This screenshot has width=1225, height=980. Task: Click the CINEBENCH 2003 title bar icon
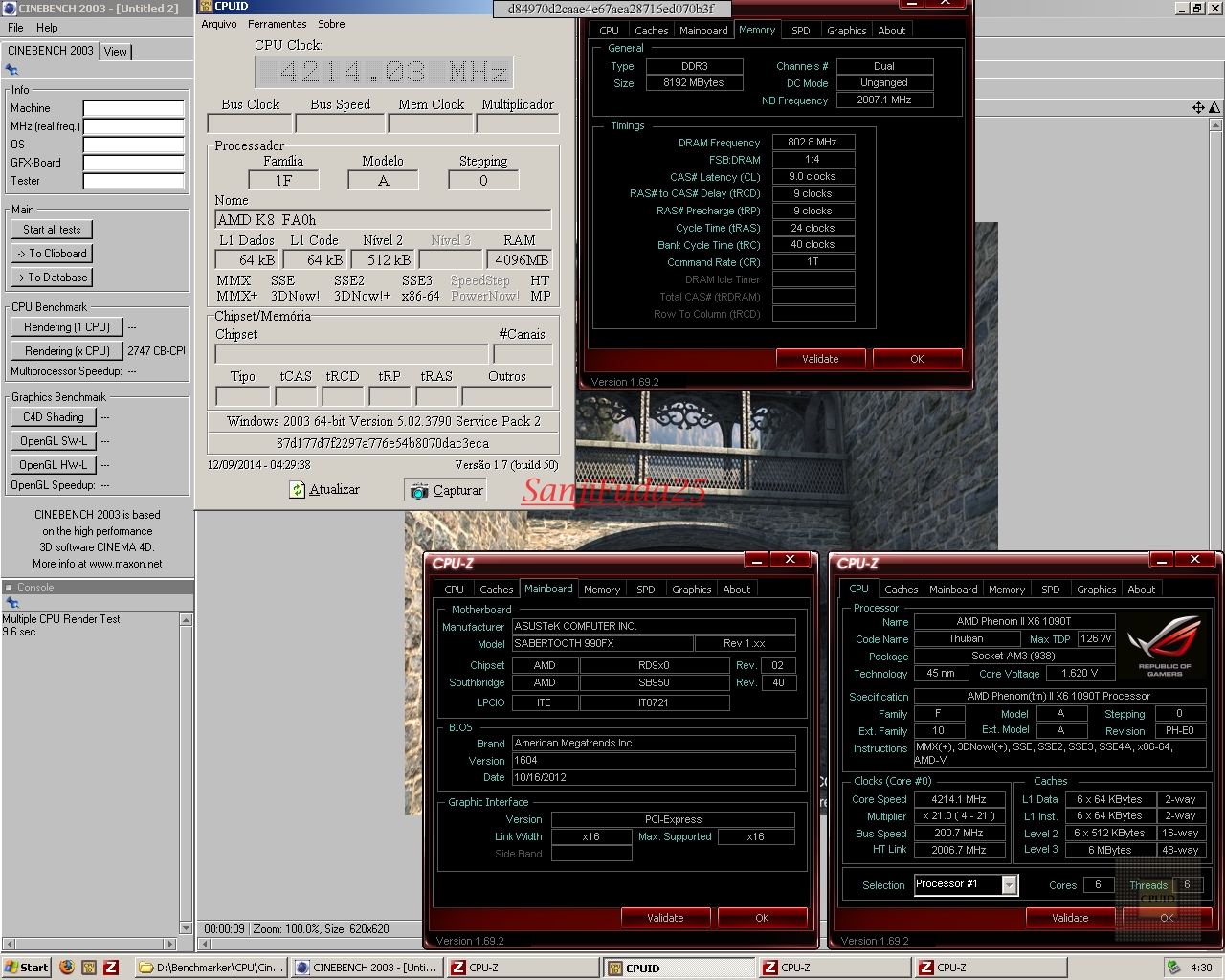(10, 8)
